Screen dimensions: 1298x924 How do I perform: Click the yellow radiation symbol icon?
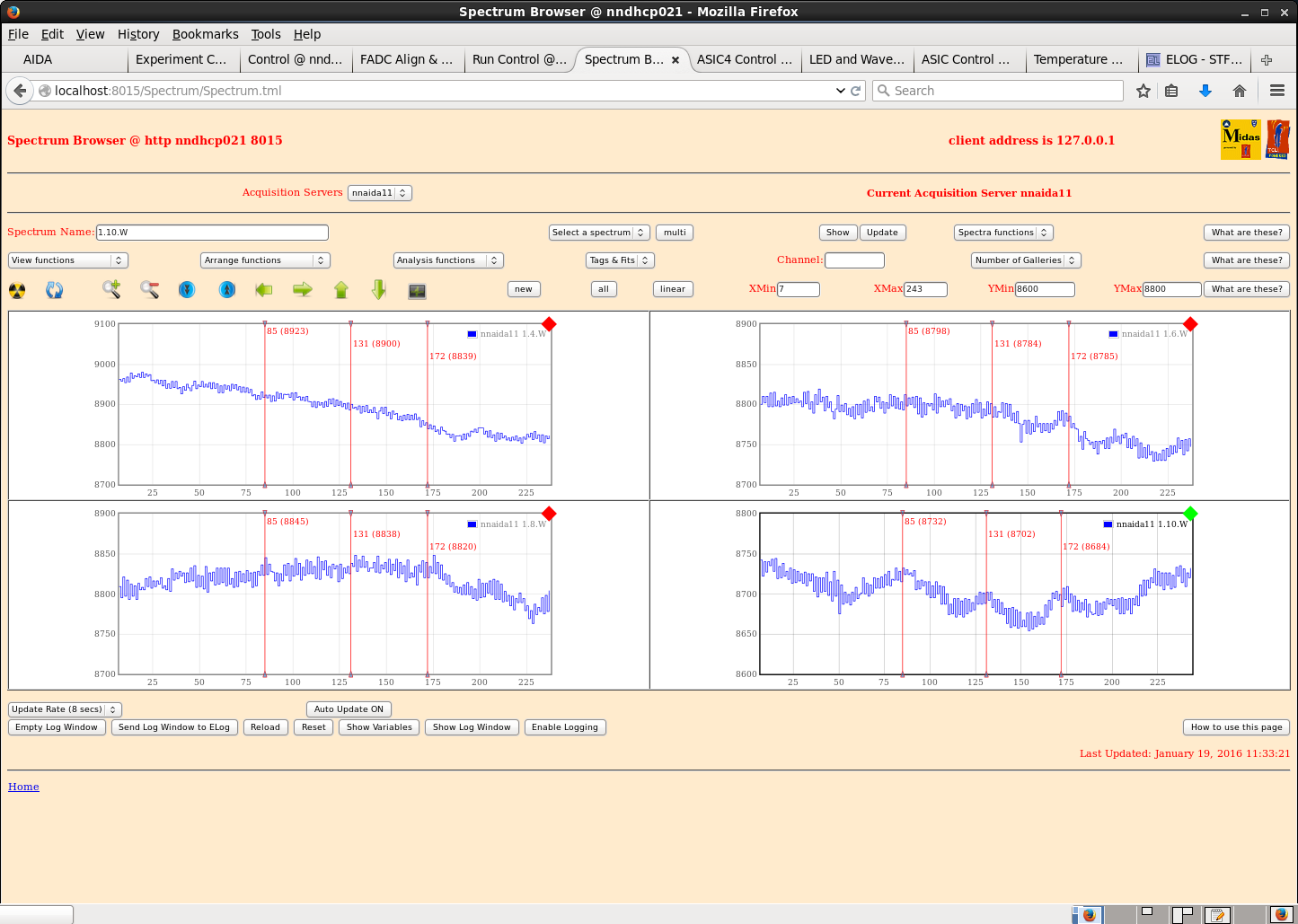point(17,290)
